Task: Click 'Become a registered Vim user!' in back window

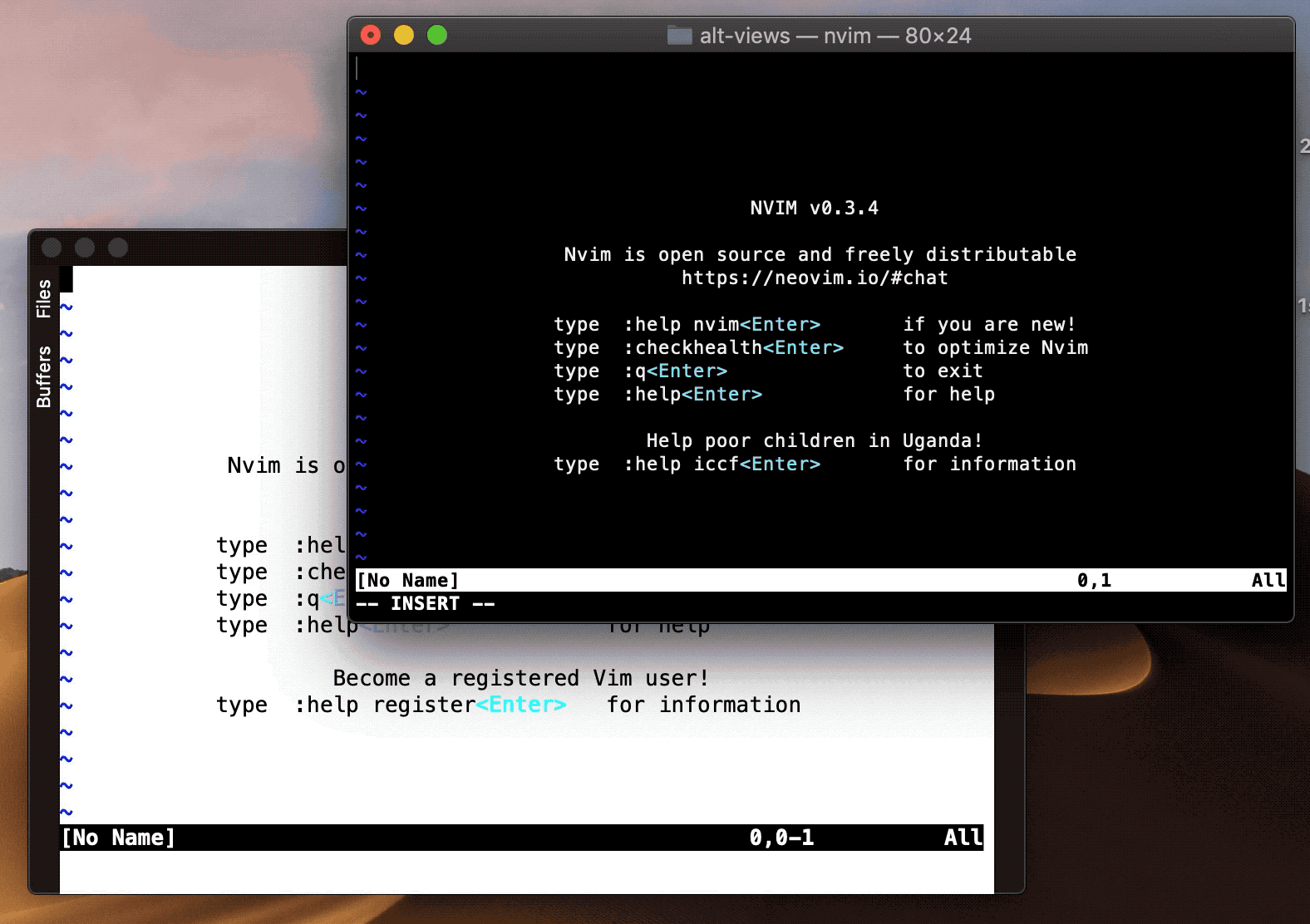Action: [x=521, y=678]
